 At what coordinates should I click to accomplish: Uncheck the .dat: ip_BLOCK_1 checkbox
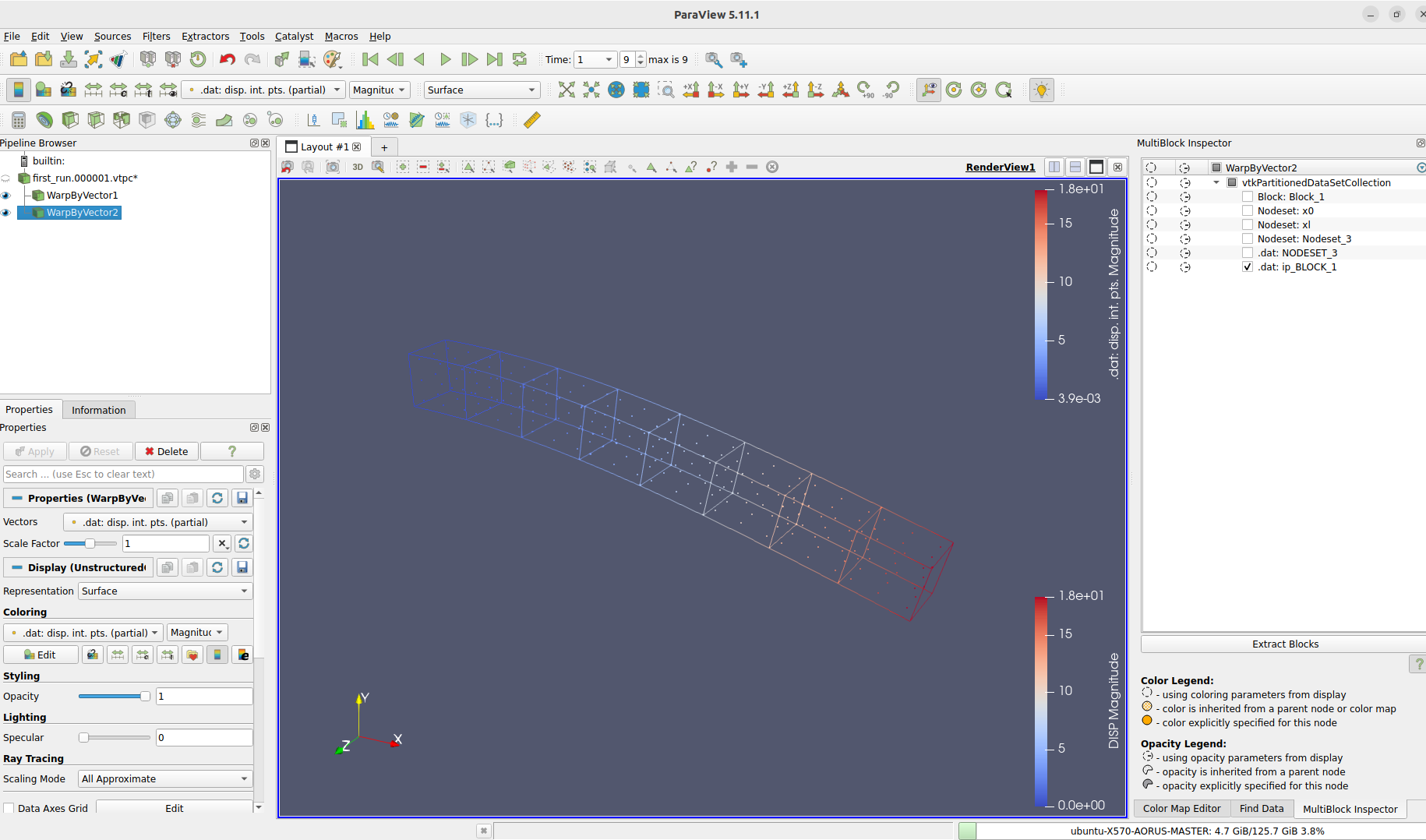[1248, 267]
